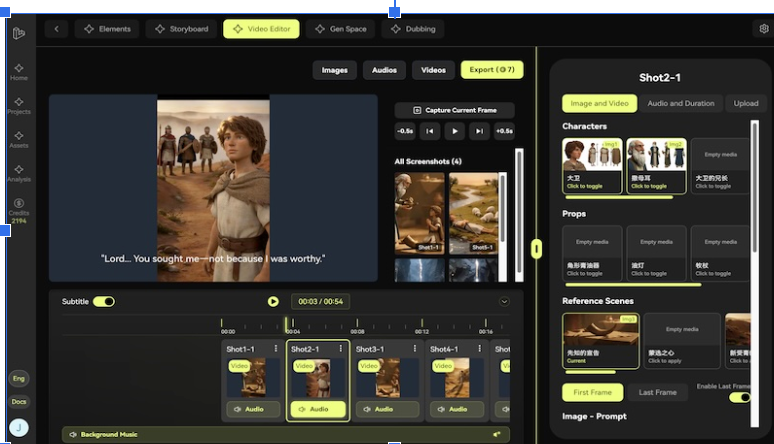Image resolution: width=774 pixels, height=444 pixels.
Task: Jump to the next frame
Action: coord(479,131)
